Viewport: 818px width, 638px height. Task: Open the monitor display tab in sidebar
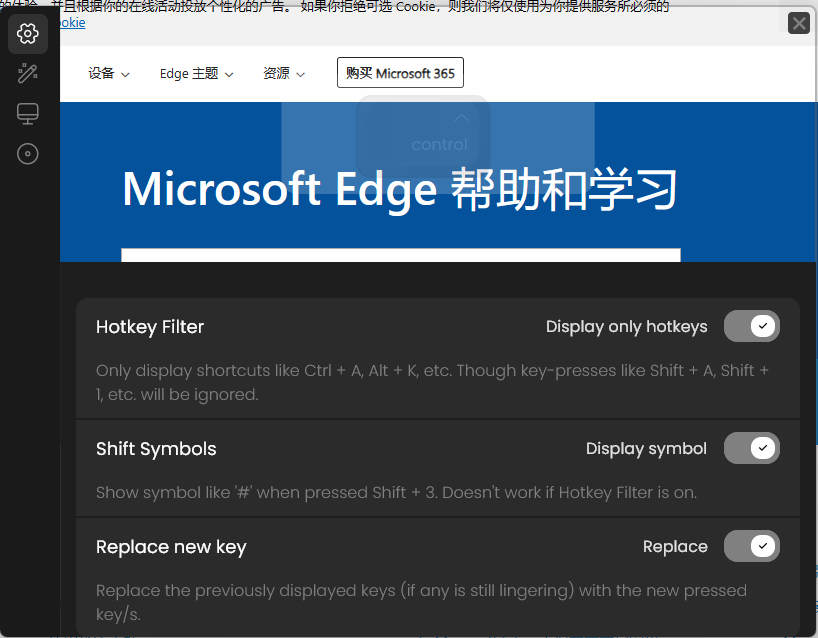tap(28, 114)
